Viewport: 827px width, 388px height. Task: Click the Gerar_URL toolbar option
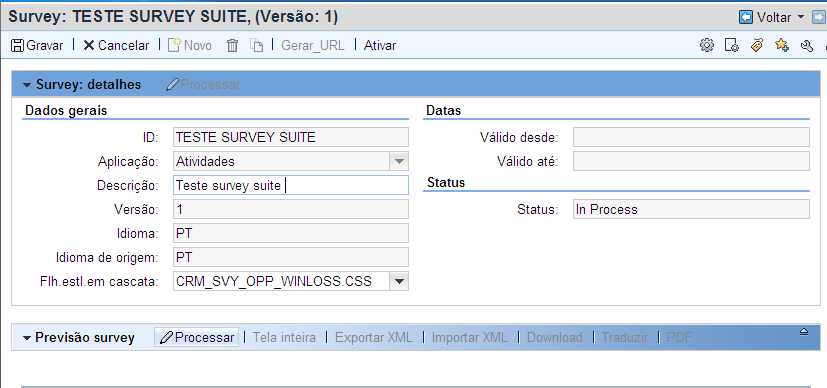tap(313, 45)
